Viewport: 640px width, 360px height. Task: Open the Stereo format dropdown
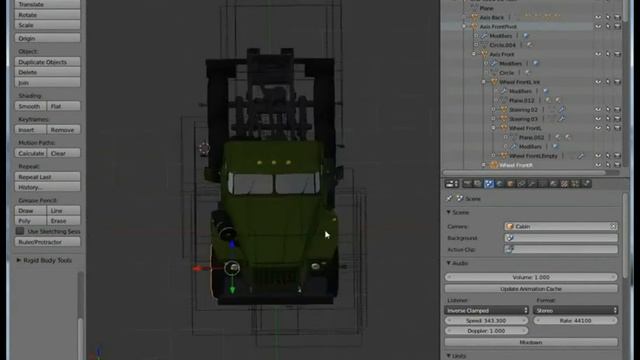point(575,311)
